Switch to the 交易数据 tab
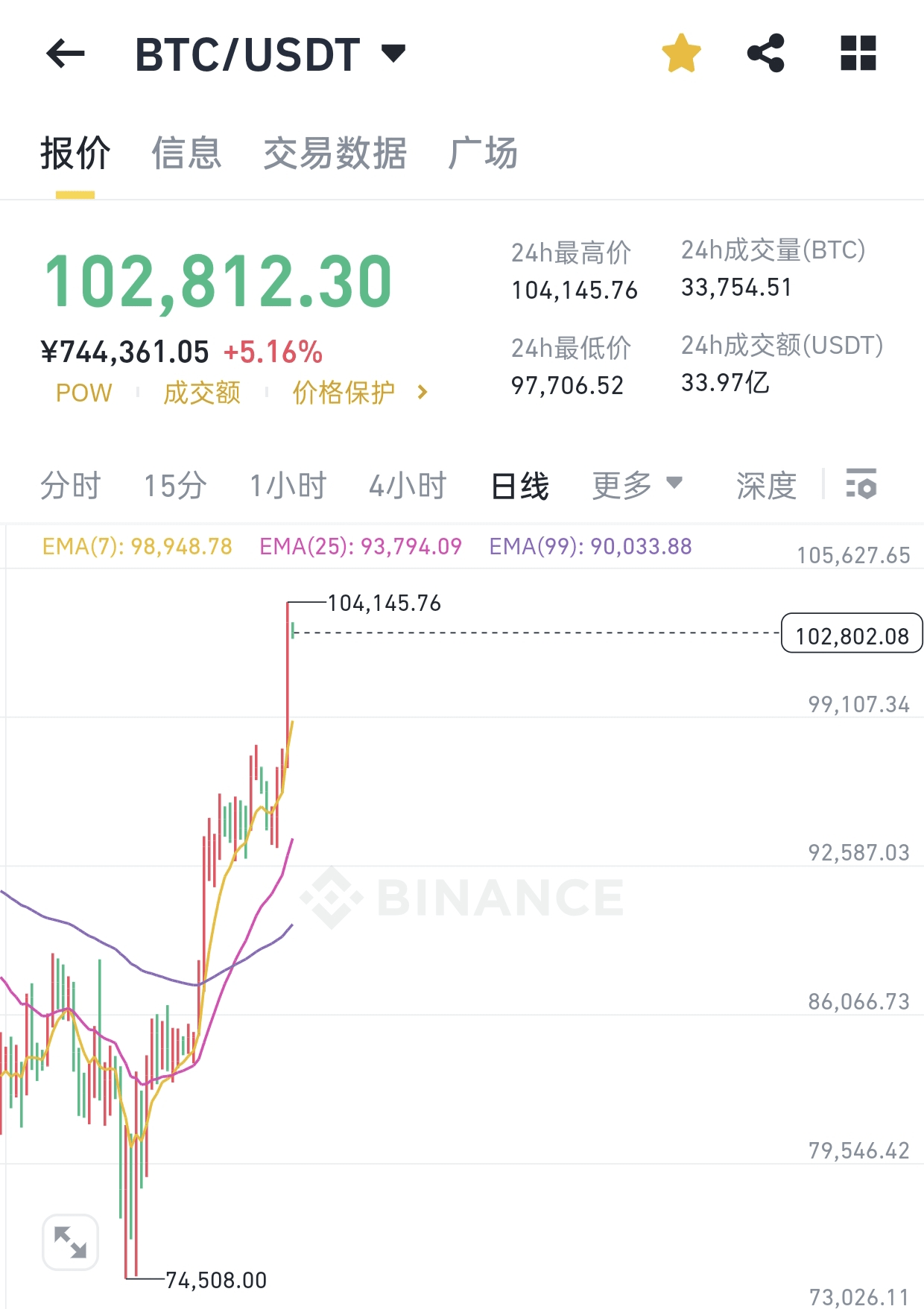The height and width of the screenshot is (1309, 924). tap(335, 153)
